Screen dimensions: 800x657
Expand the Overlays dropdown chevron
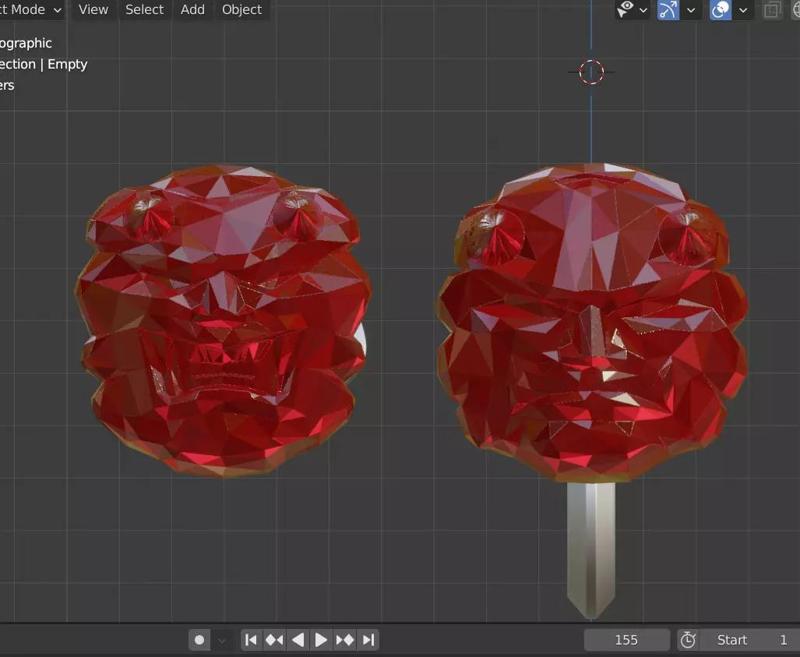[x=745, y=12]
